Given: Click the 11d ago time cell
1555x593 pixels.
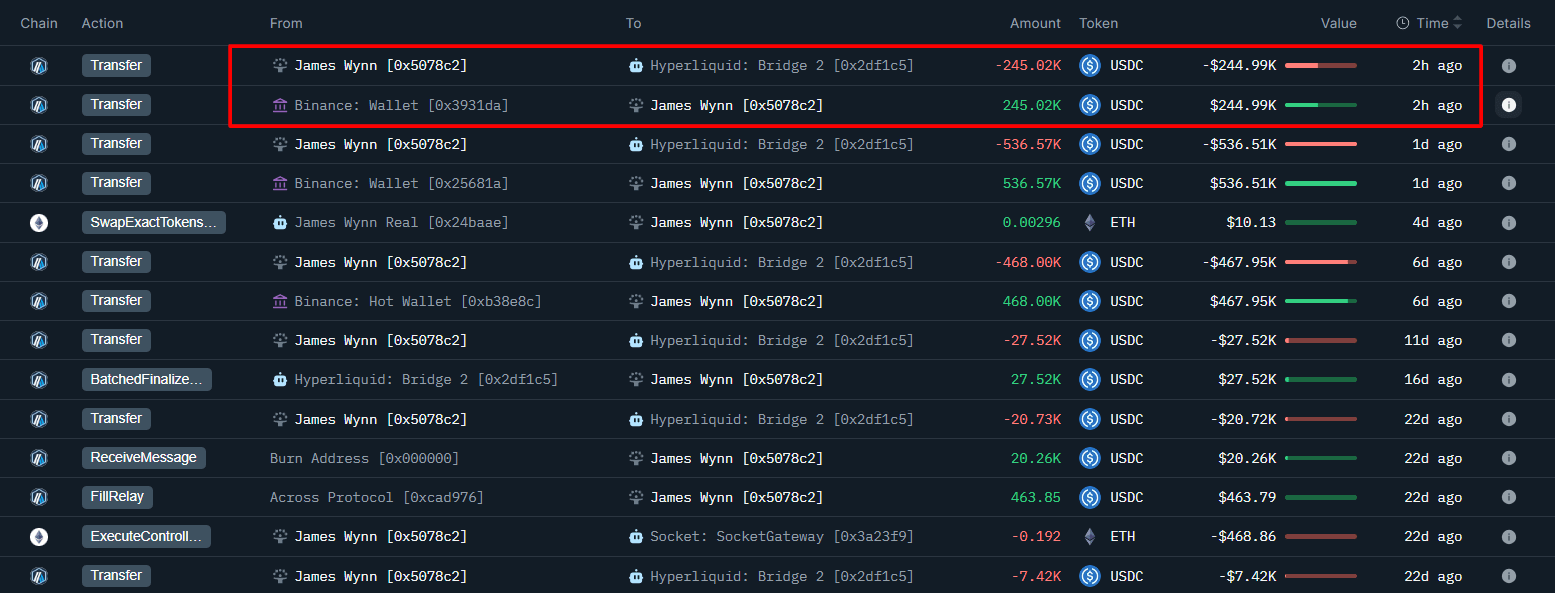Looking at the screenshot, I should [1433, 340].
